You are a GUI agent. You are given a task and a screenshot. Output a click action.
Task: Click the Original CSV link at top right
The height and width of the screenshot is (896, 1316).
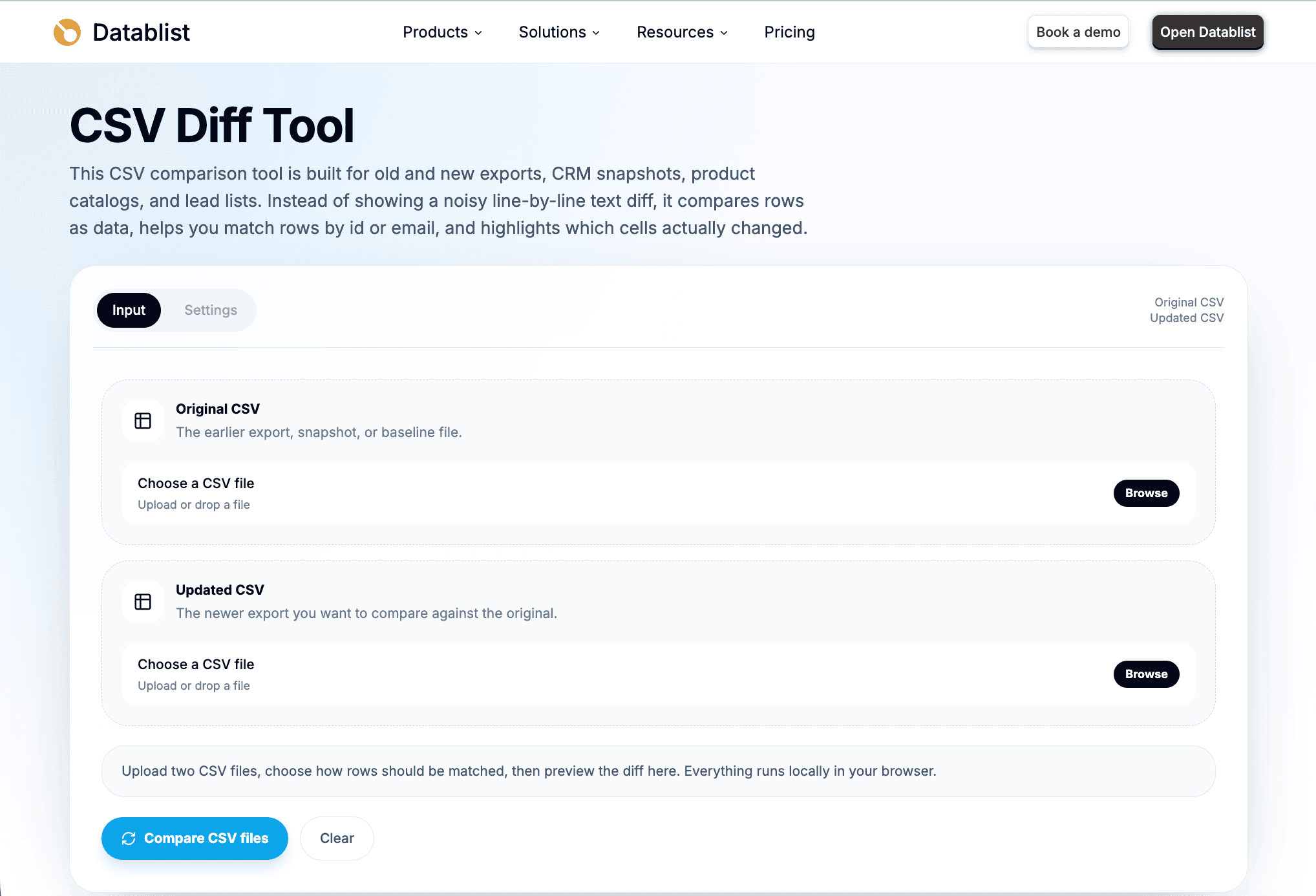(1189, 303)
